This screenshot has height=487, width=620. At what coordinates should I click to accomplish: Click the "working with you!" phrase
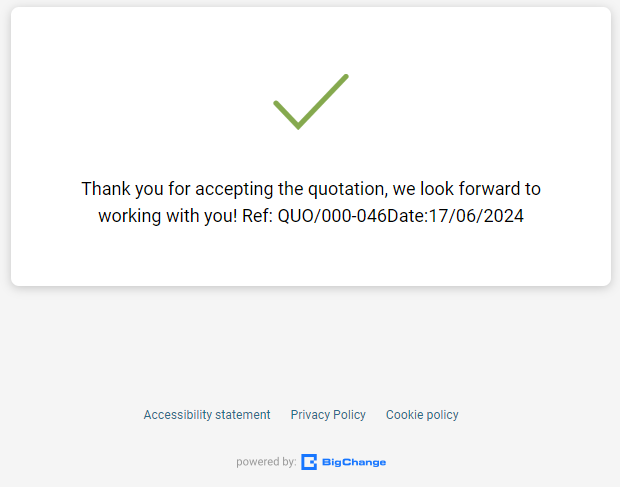[x=167, y=216]
